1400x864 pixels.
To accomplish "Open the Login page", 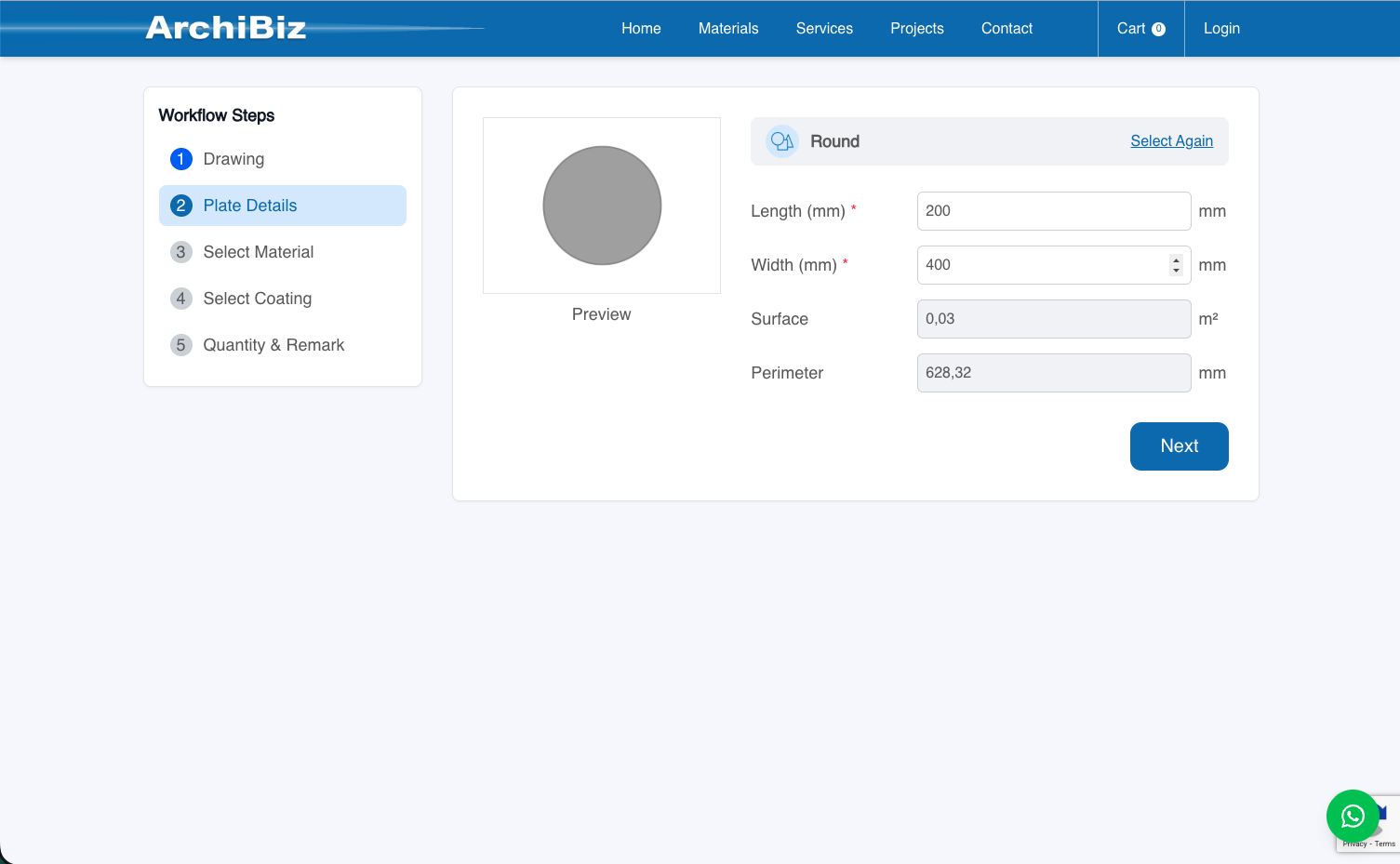I will [x=1221, y=28].
